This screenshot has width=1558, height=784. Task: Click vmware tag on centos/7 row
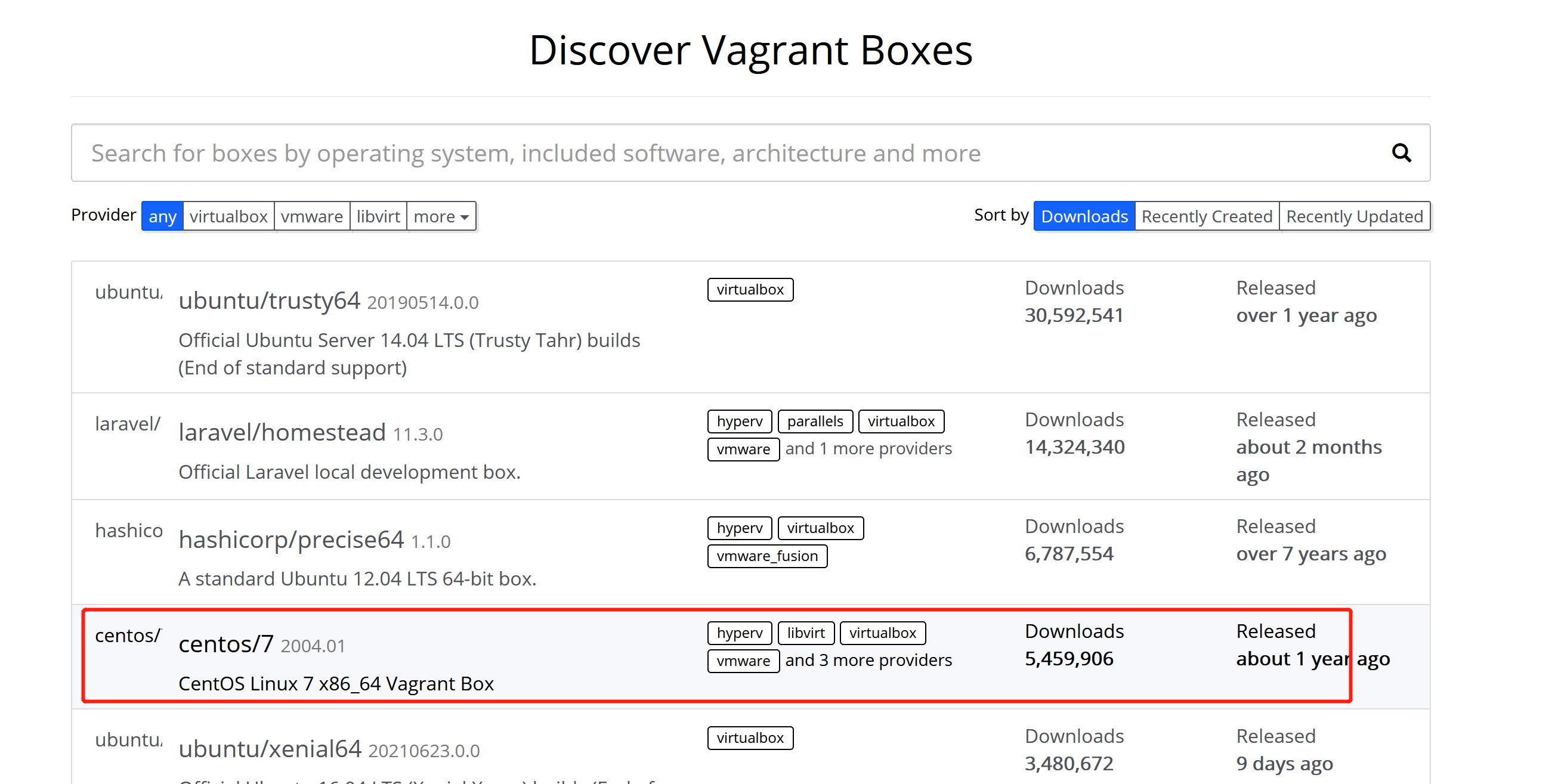[743, 661]
